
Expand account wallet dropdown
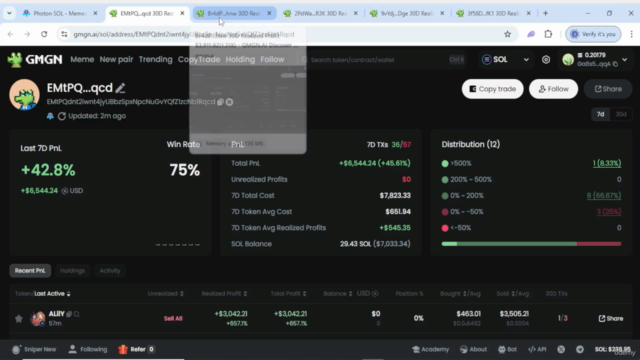point(624,60)
